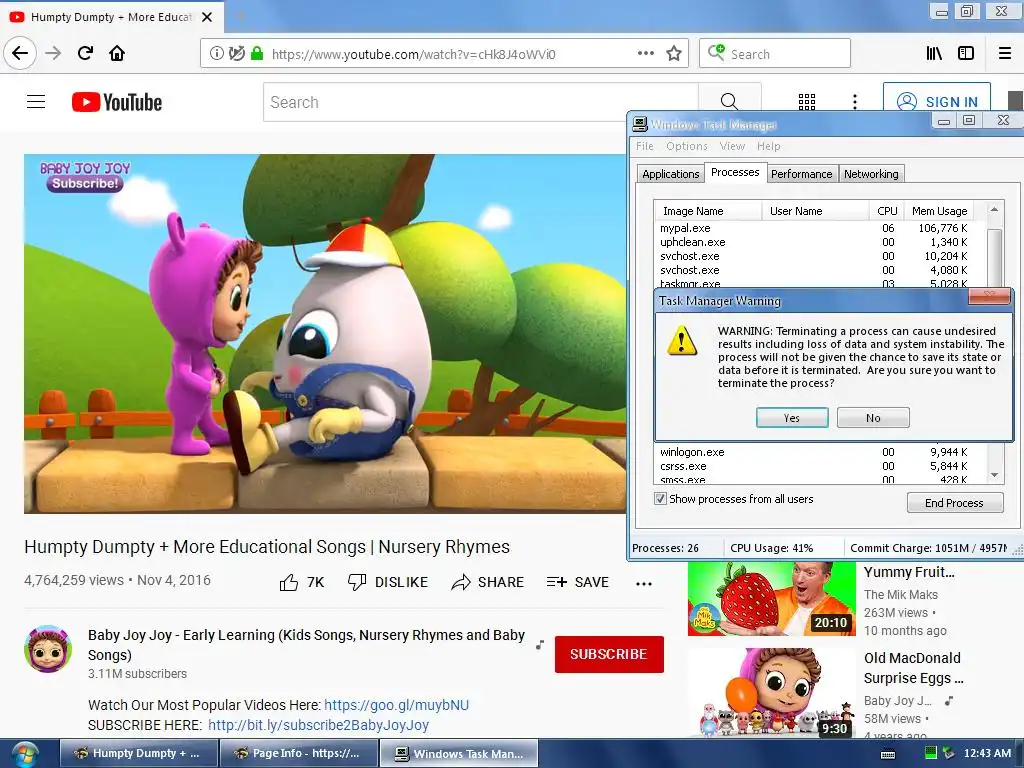
Task: Go back using the browser back arrow
Action: [20, 53]
